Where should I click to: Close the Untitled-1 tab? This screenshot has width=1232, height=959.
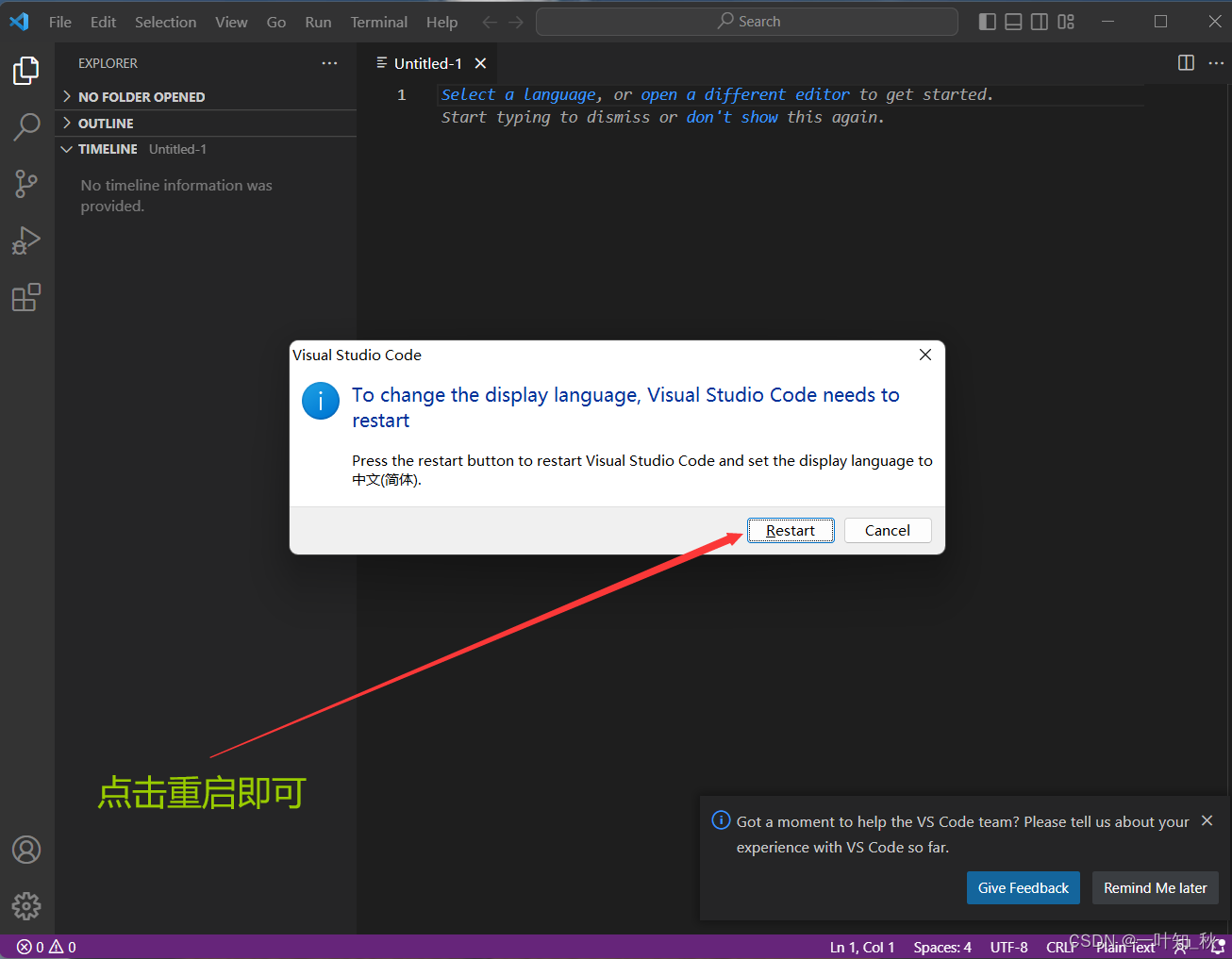tap(480, 63)
